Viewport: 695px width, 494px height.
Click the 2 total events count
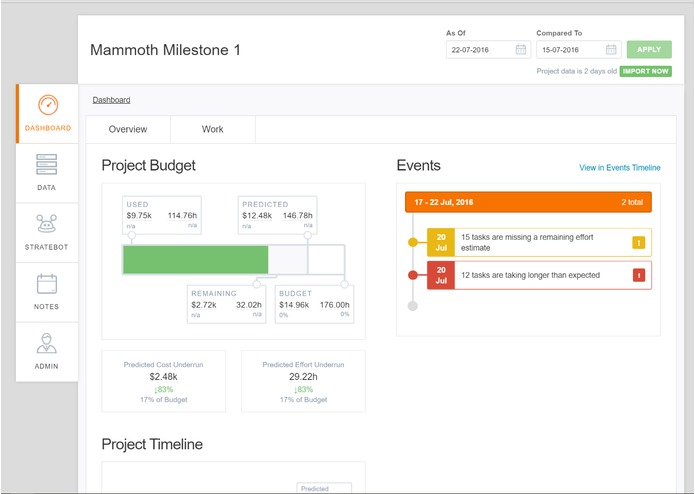pyautogui.click(x=632, y=202)
